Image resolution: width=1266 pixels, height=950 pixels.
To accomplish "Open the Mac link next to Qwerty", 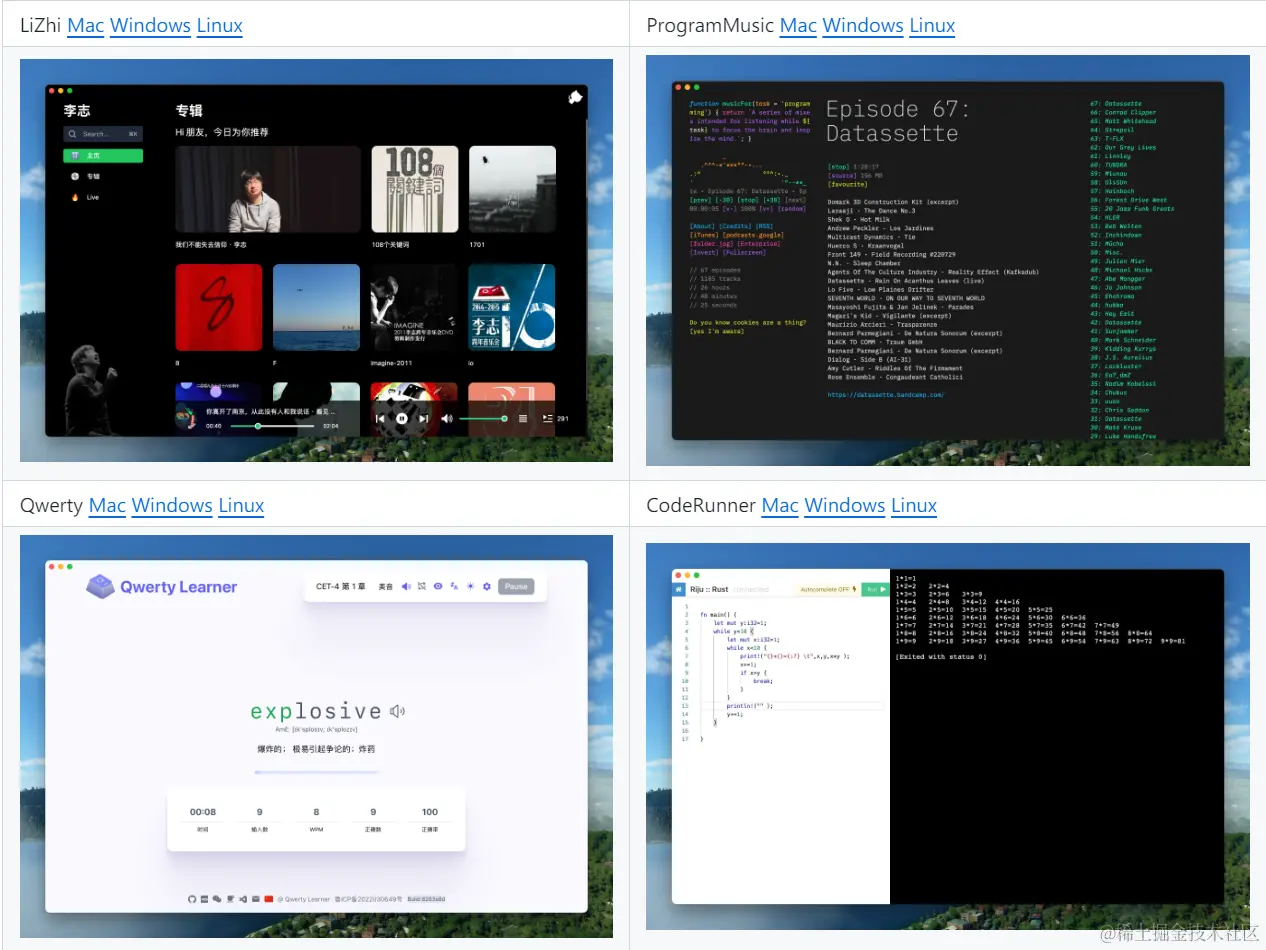I will (x=107, y=505).
